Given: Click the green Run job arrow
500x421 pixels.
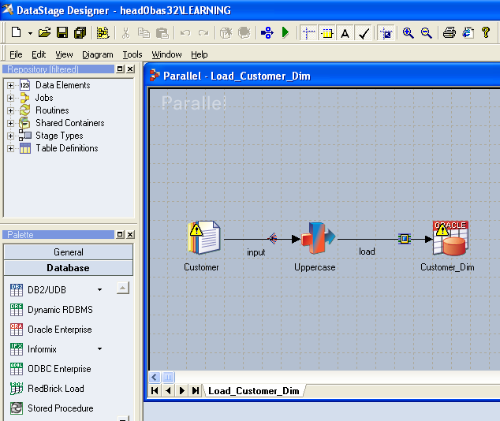Looking at the screenshot, I should click(x=285, y=33).
